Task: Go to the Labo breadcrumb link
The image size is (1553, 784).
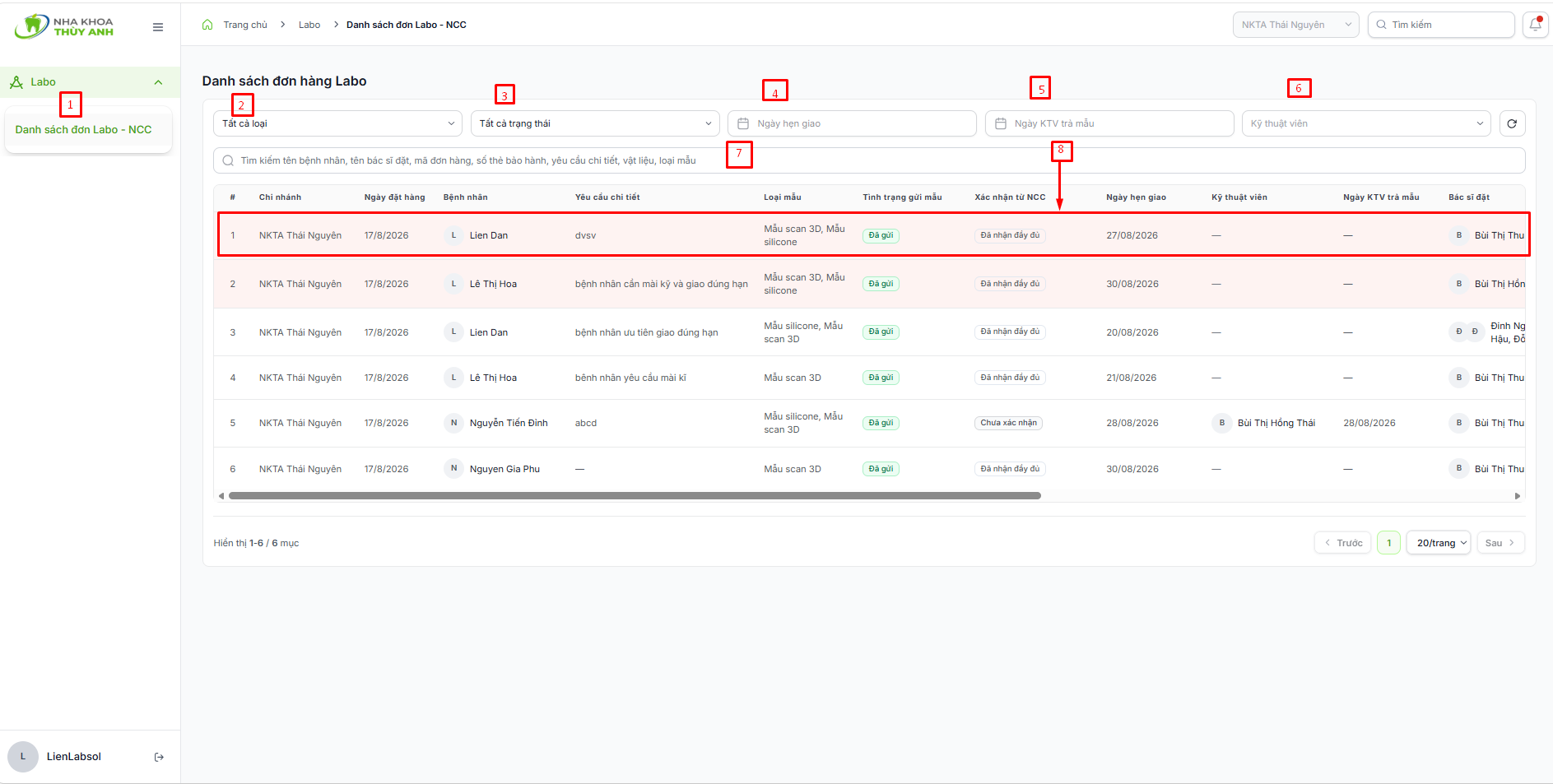Action: point(309,25)
